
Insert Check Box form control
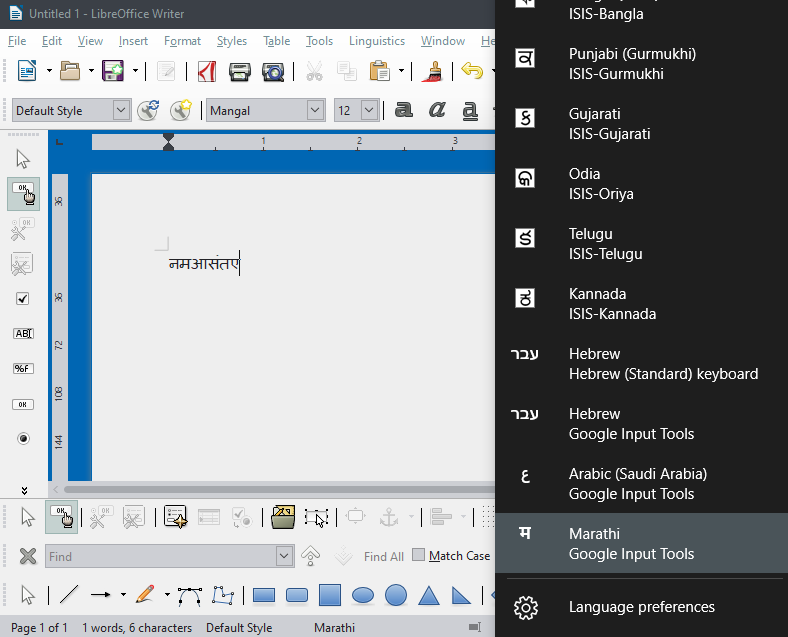click(22, 299)
